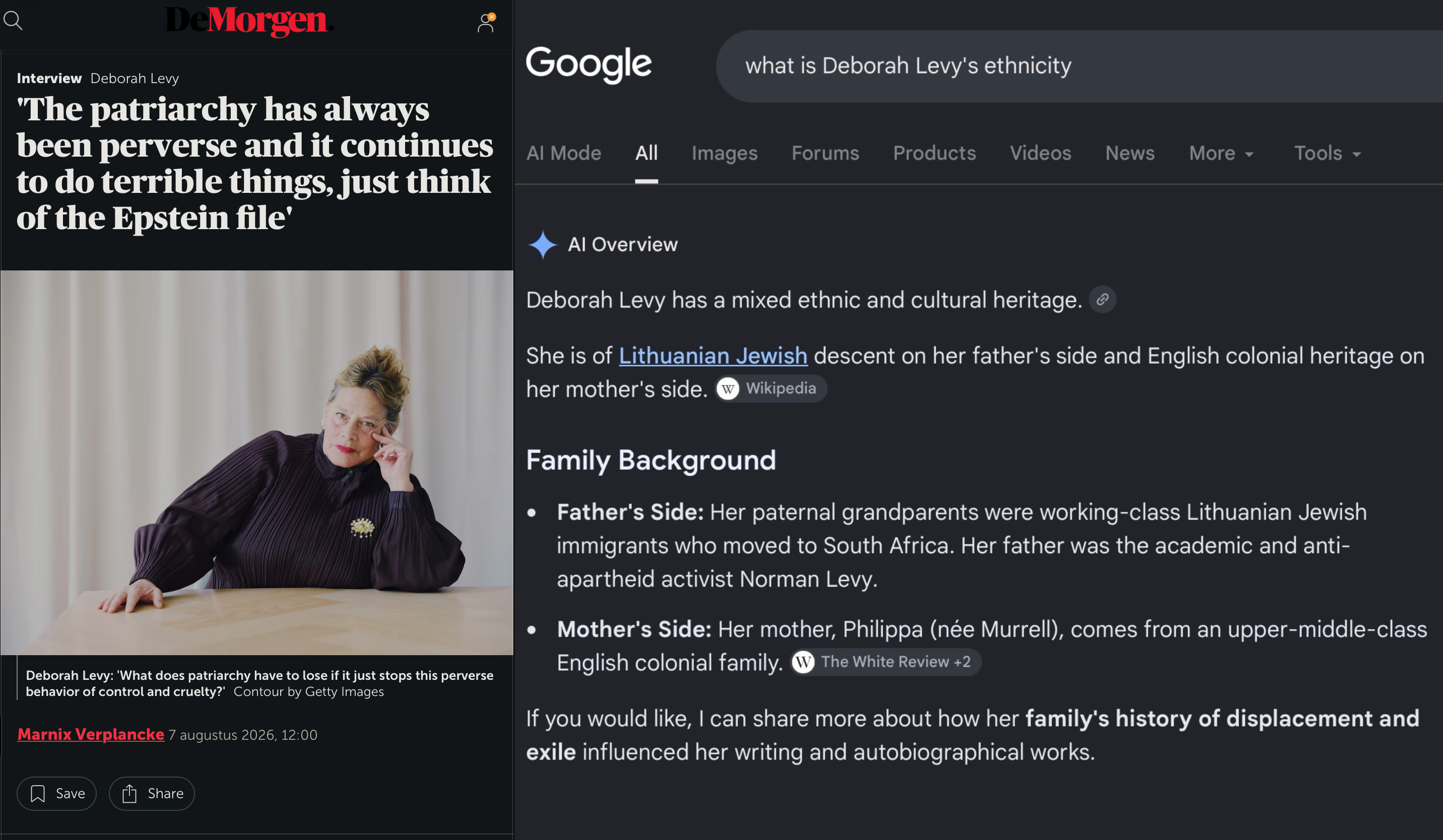Click the AI Overview sparkle icon

(542, 245)
